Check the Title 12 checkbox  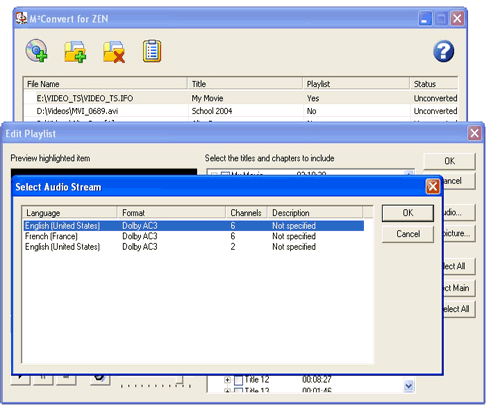(x=238, y=380)
